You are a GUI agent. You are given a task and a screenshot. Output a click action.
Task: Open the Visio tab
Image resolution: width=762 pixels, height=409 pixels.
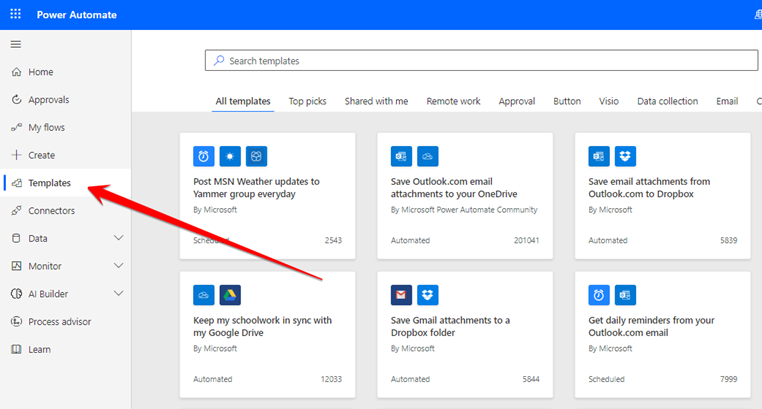[608, 101]
